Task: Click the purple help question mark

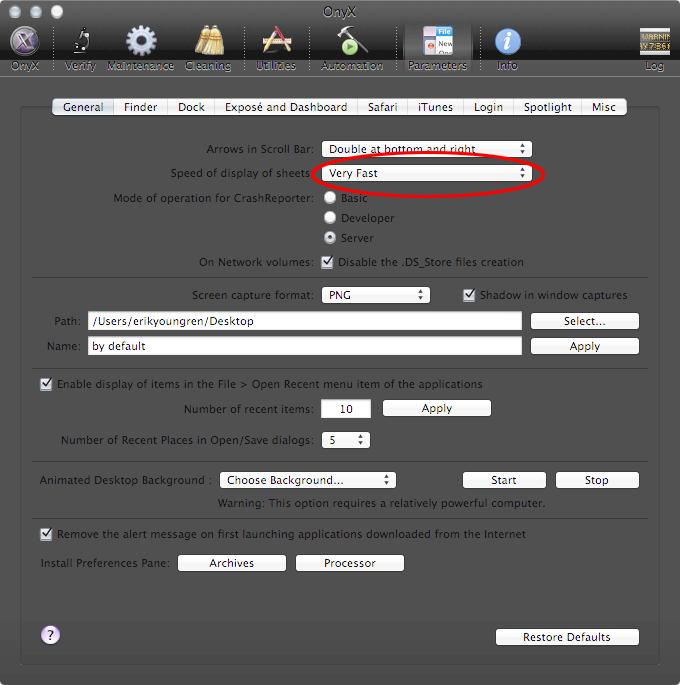Action: (51, 635)
